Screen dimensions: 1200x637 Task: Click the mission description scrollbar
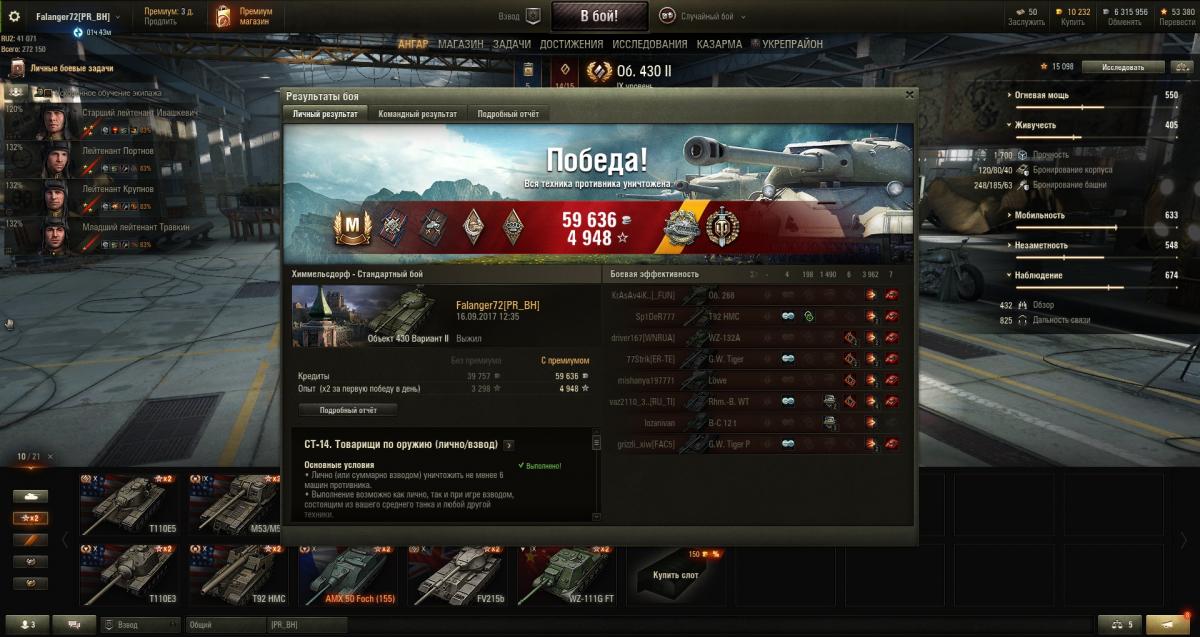coord(597,475)
